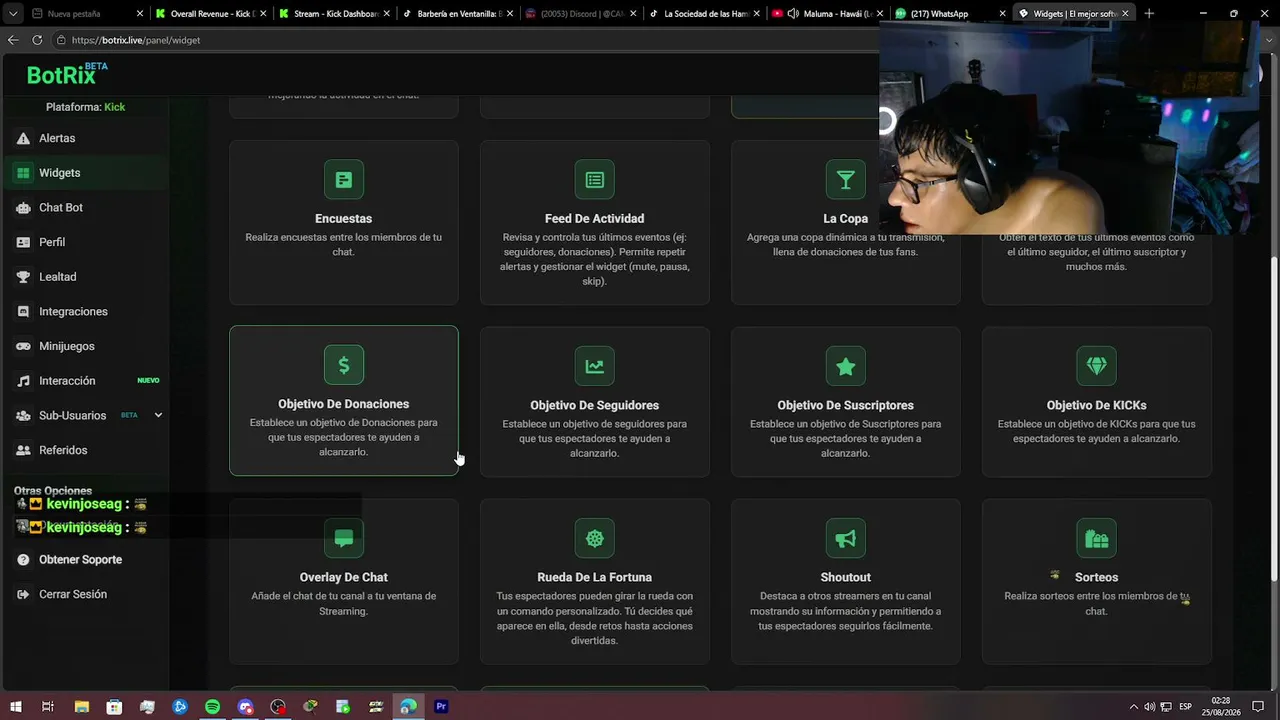Click Obtener Soporte link
This screenshot has height=720, width=1280.
80,560
